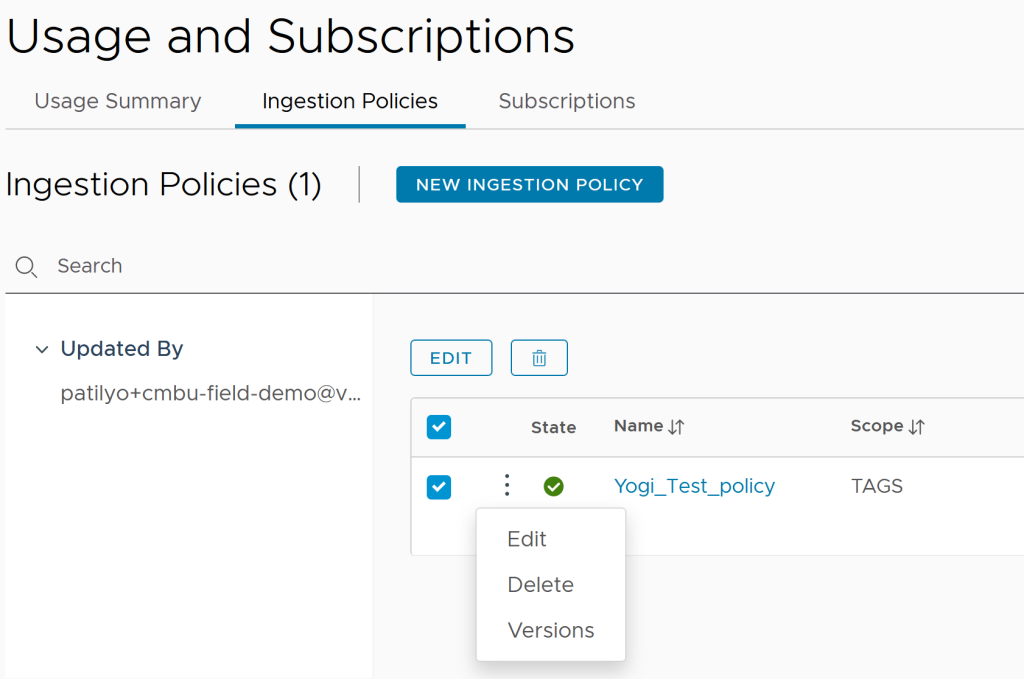Choose Edit from the context menu
Viewport: 1024px width, 679px height.
point(527,539)
